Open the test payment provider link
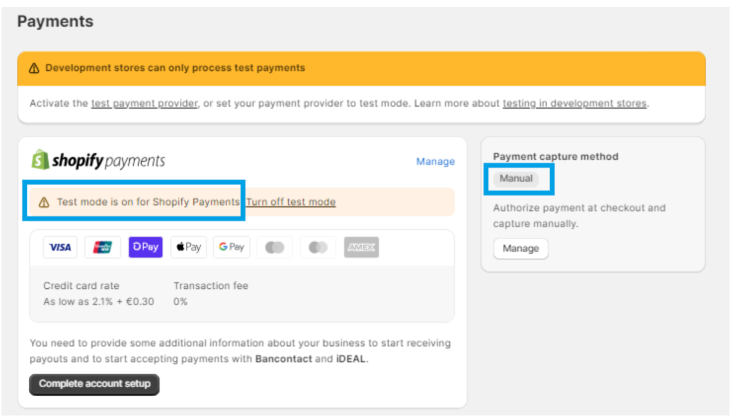 click(x=144, y=103)
